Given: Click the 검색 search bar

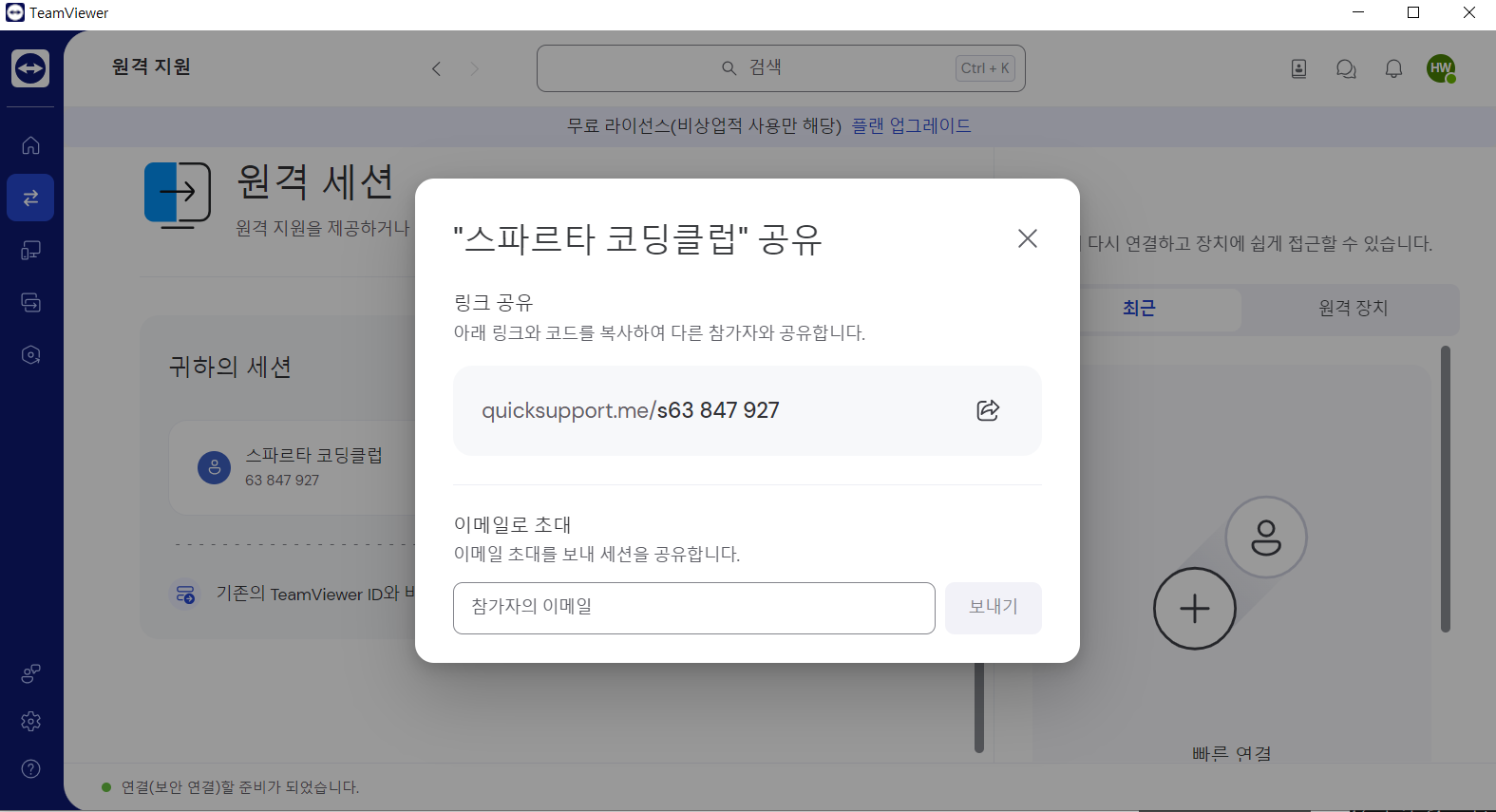Looking at the screenshot, I should coord(781,68).
